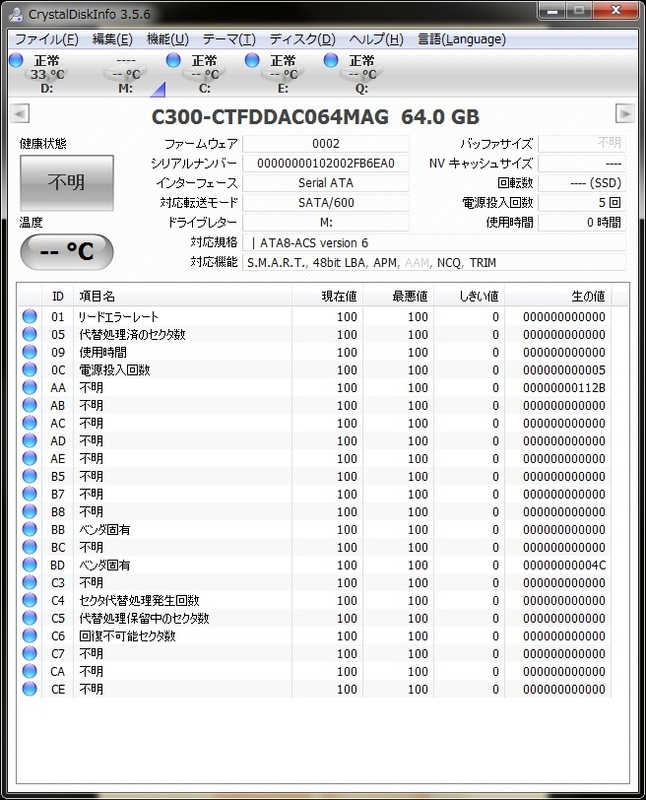The width and height of the screenshot is (646, 800).
Task: Select the リードエラーレート row name
Action: tap(118, 317)
